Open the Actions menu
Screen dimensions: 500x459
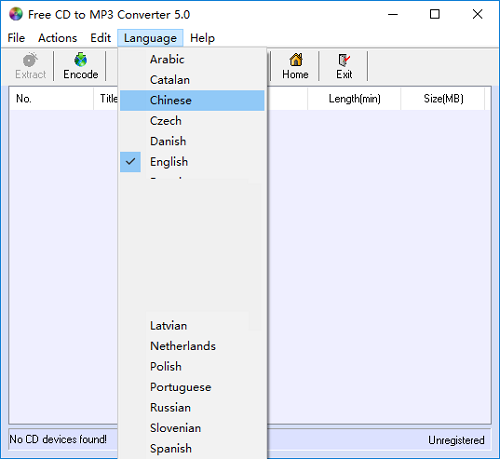click(57, 38)
